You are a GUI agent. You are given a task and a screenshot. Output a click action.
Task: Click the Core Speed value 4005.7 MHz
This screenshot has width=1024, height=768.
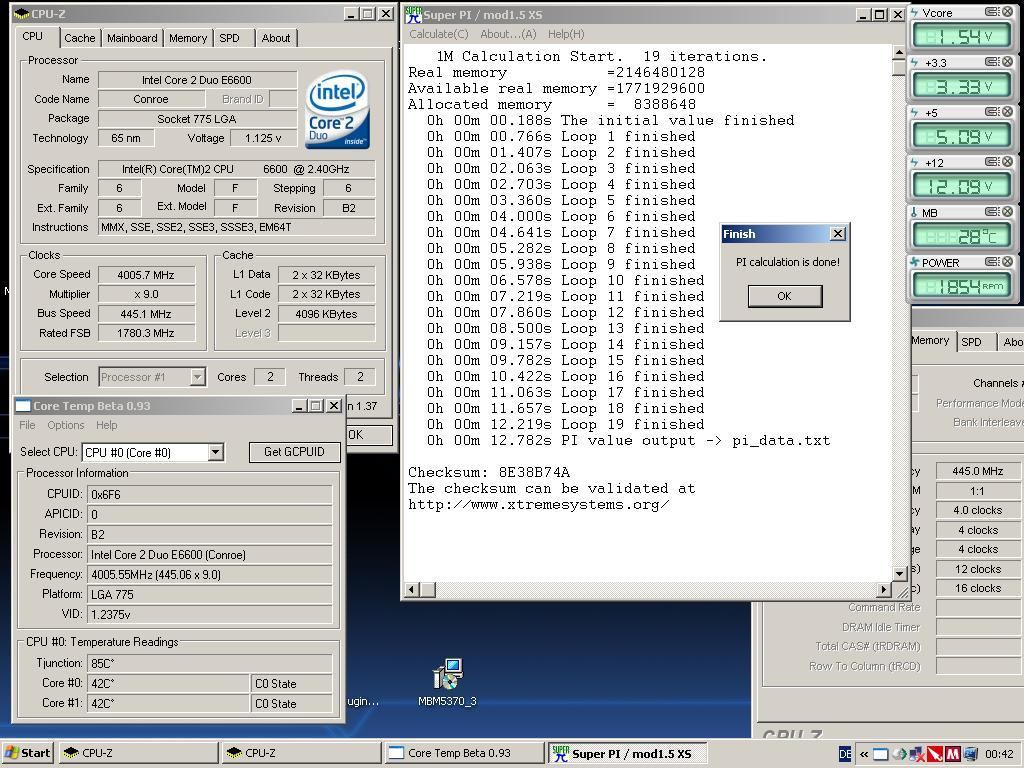click(x=146, y=275)
